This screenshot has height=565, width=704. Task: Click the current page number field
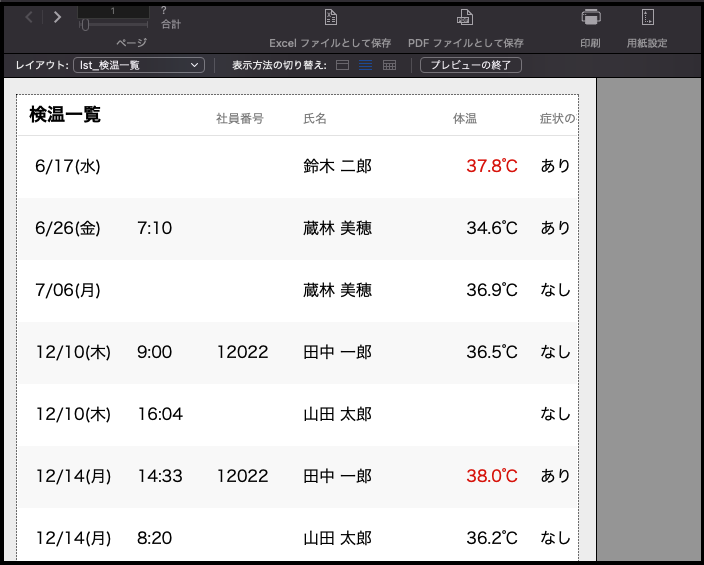point(112,10)
